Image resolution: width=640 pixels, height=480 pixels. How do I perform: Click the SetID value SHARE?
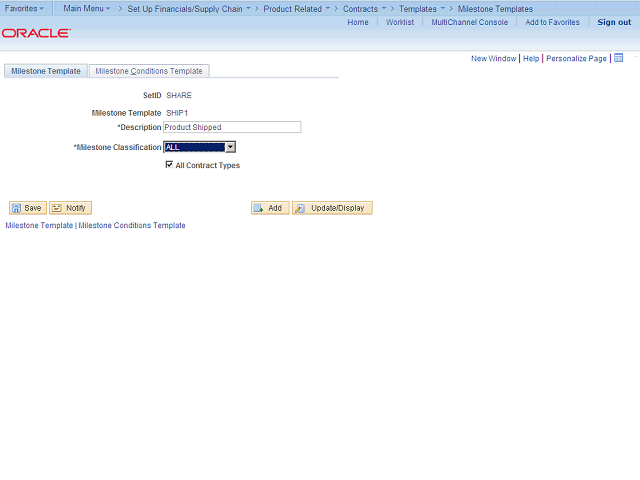point(179,95)
